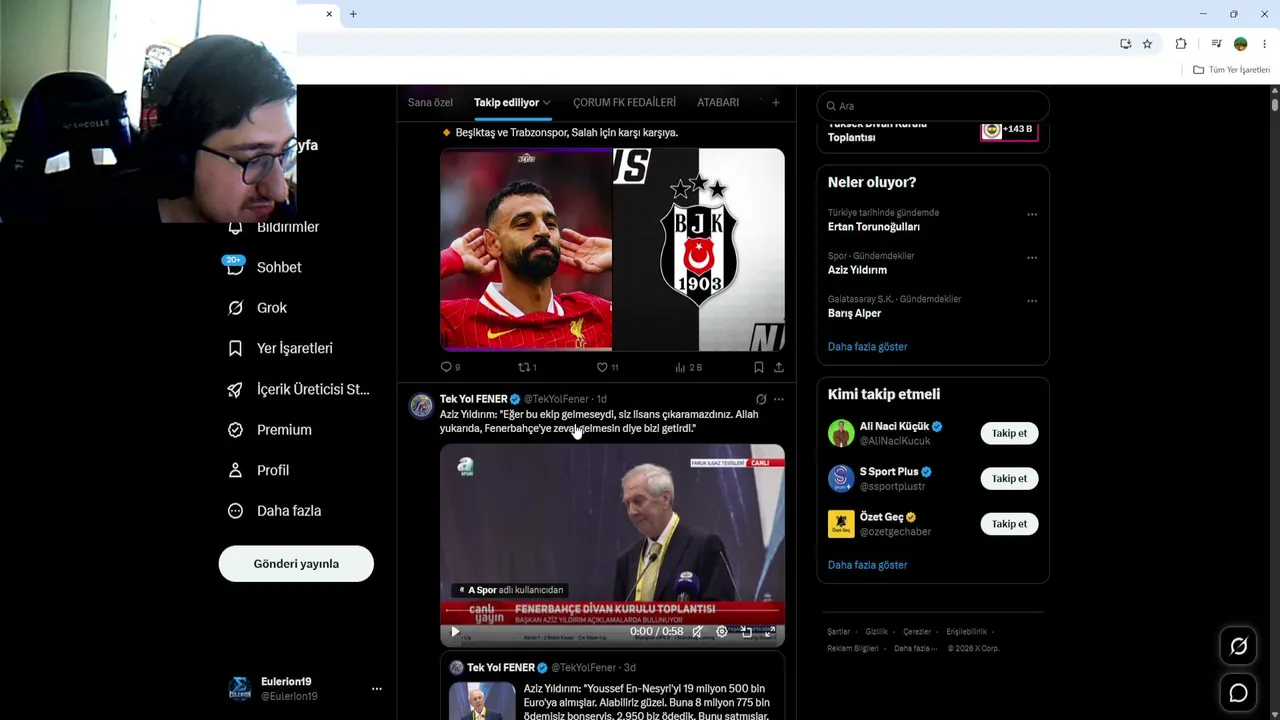
Task: Show more trends under Neler oluyor
Action: [x=868, y=347]
